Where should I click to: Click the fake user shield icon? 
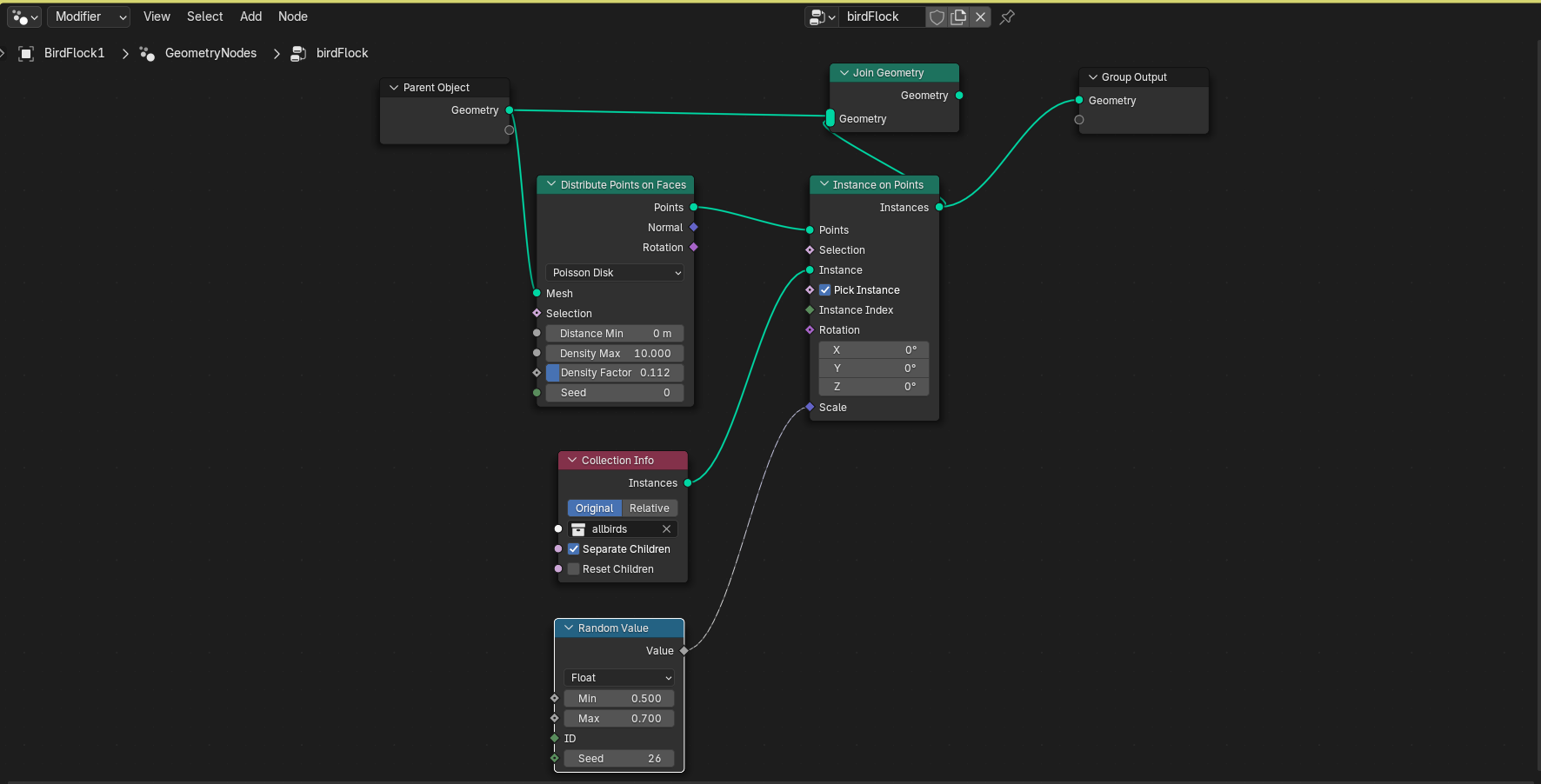(937, 17)
